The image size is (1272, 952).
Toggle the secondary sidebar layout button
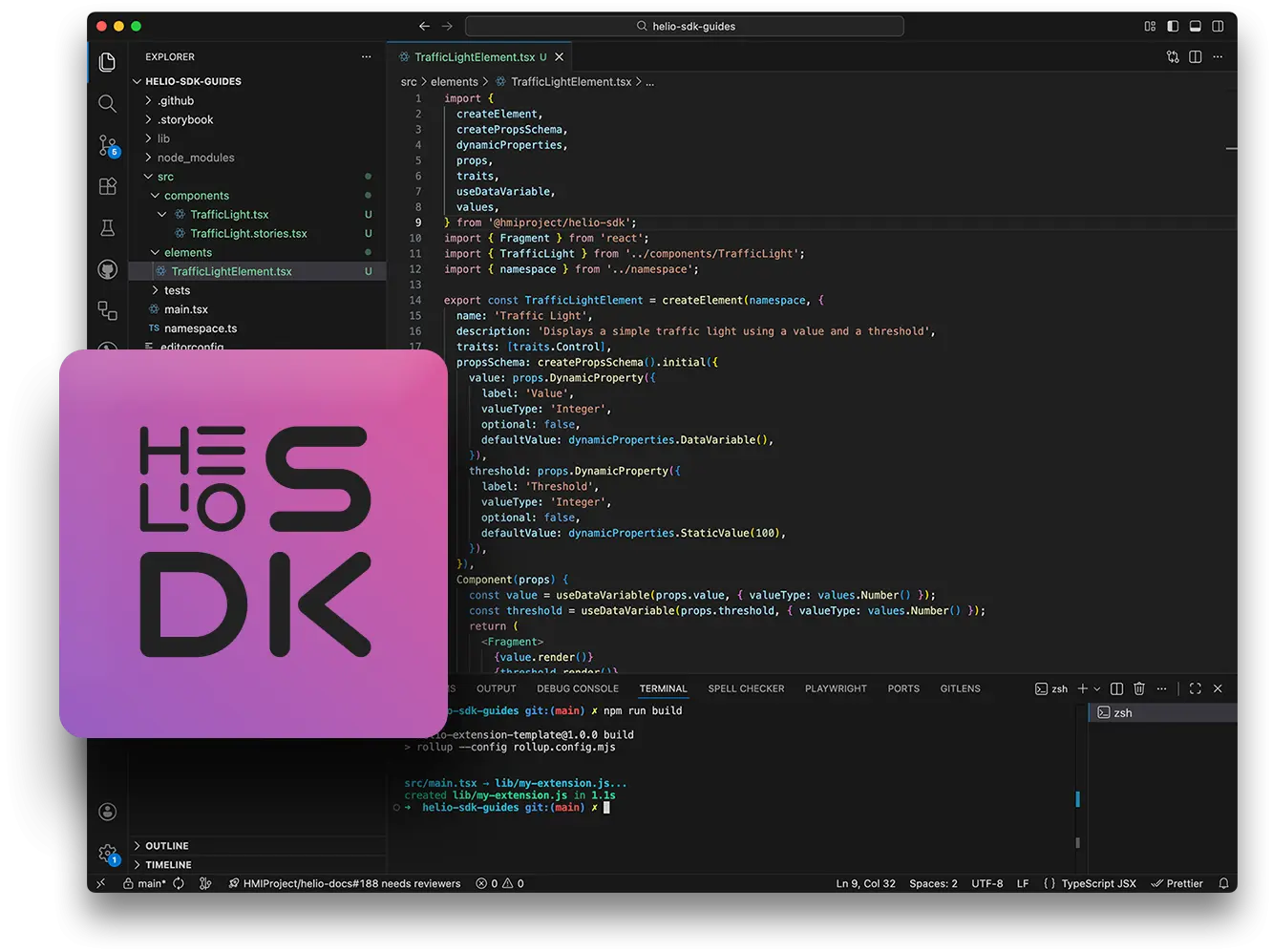click(x=1218, y=27)
